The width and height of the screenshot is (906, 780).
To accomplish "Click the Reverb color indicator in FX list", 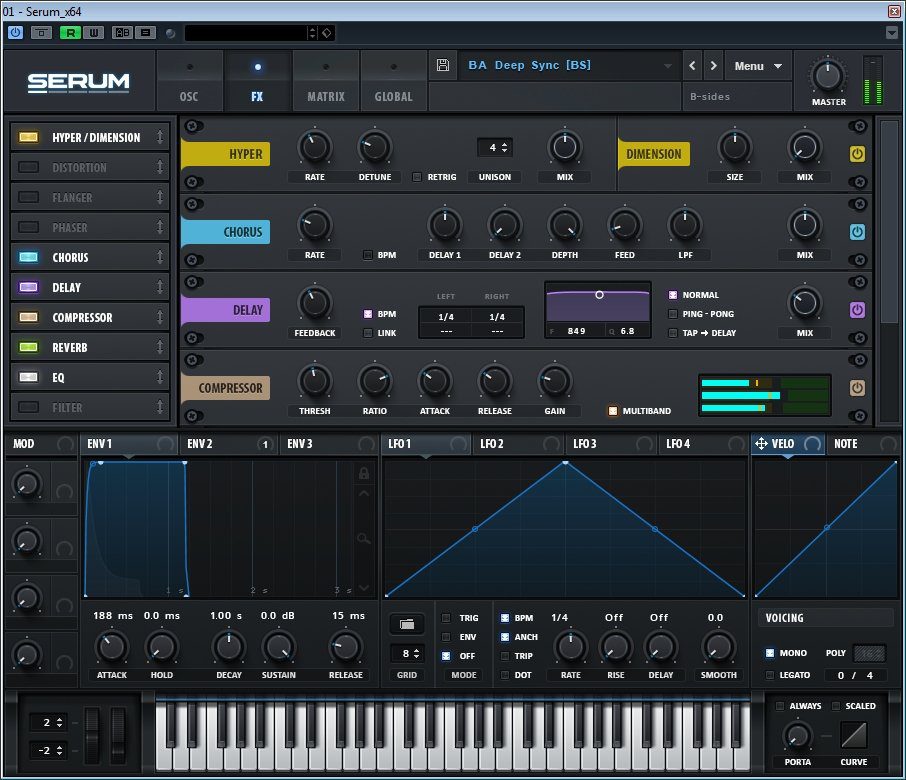I will [28, 347].
